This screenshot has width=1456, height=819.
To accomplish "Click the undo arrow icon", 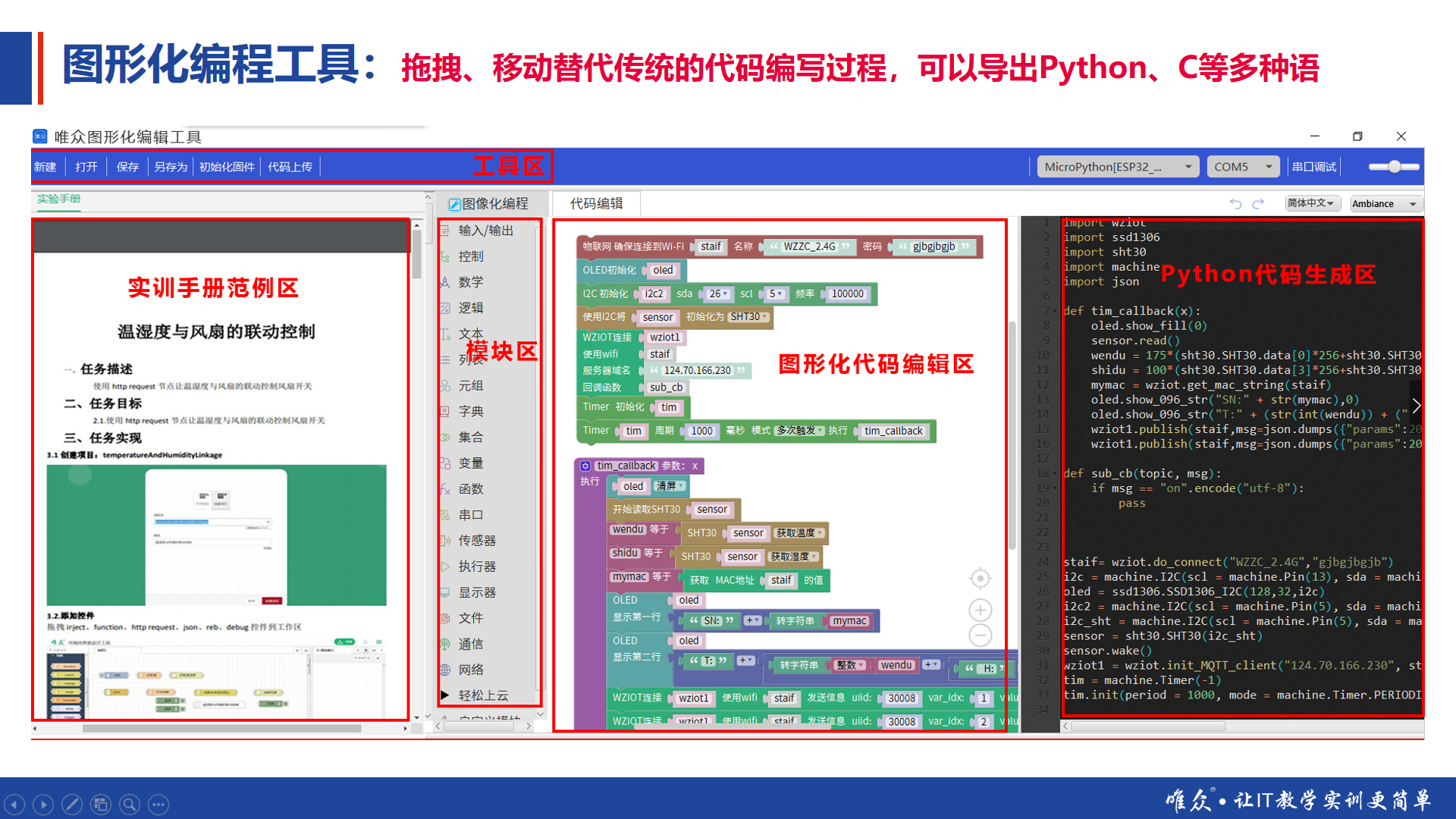I will 1235,203.
